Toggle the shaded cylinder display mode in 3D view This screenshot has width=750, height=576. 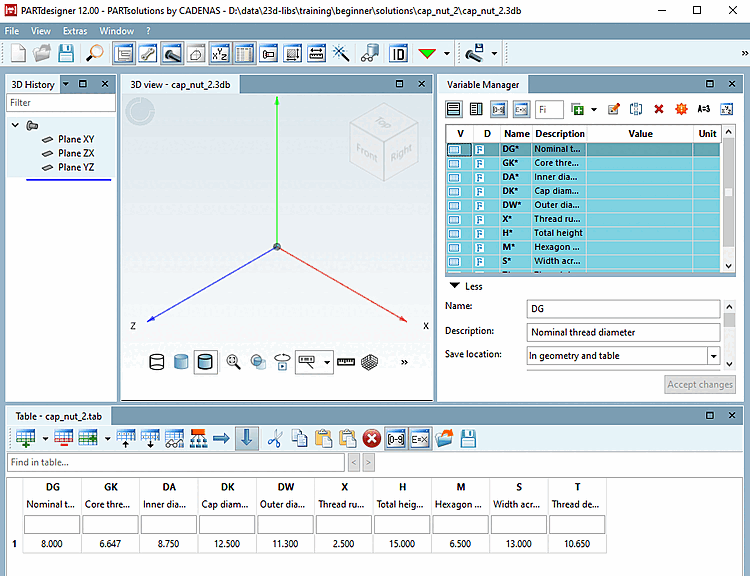[x=181, y=362]
